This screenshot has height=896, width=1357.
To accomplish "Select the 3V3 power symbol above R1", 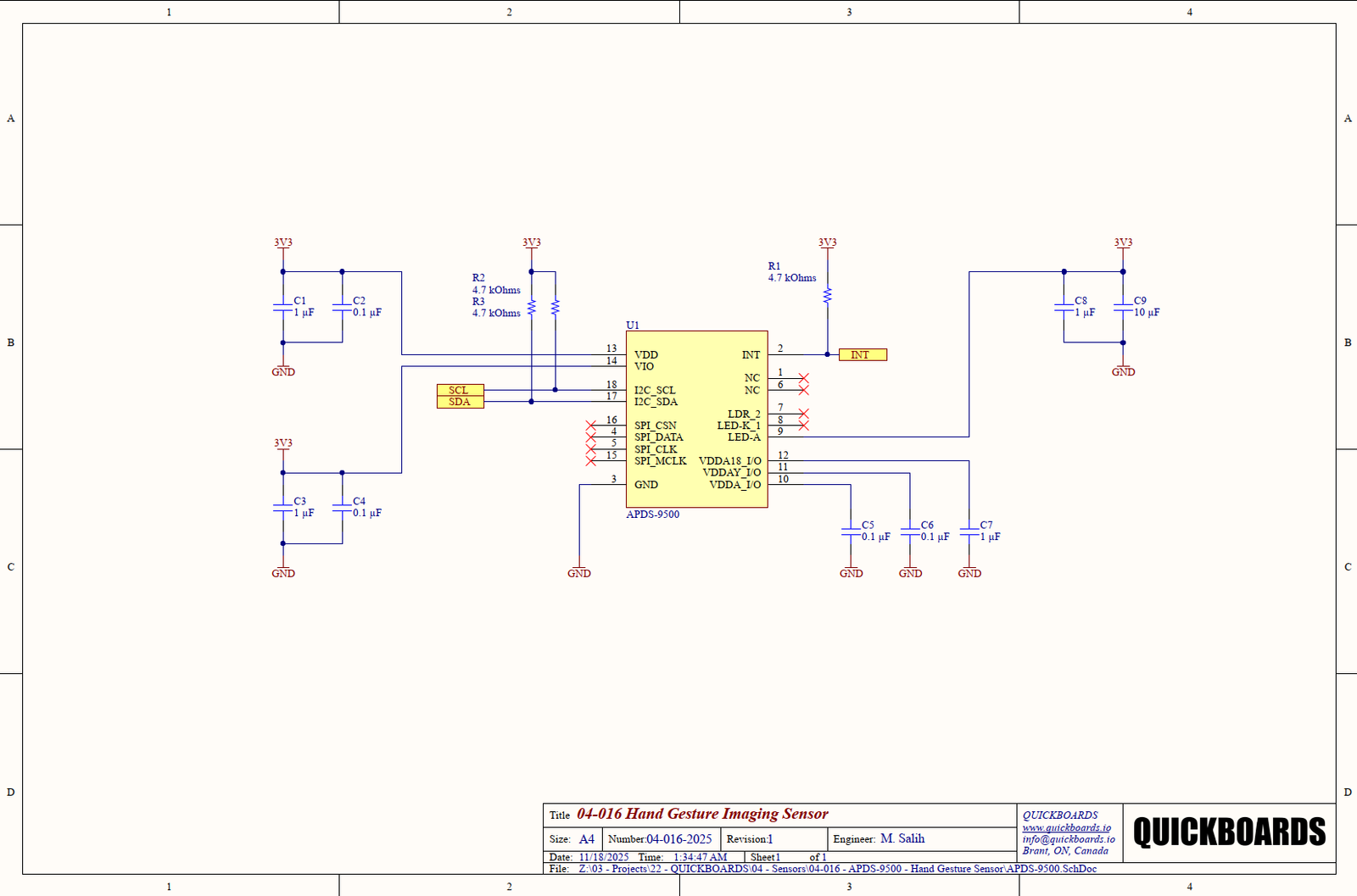I will [827, 243].
